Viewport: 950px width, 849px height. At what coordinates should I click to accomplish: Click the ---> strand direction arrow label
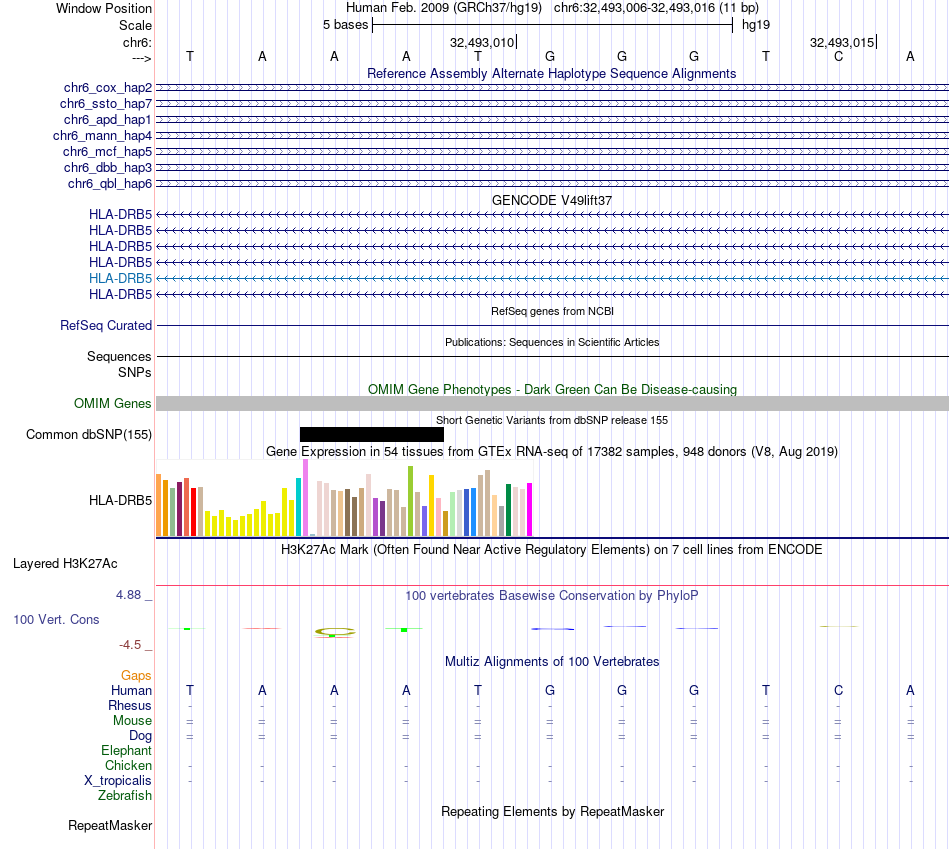point(142,58)
